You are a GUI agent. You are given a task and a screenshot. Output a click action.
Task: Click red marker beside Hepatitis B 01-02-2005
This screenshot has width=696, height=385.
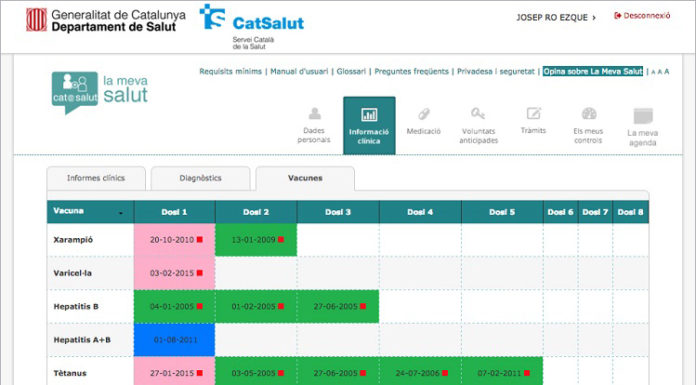pyautogui.click(x=281, y=306)
